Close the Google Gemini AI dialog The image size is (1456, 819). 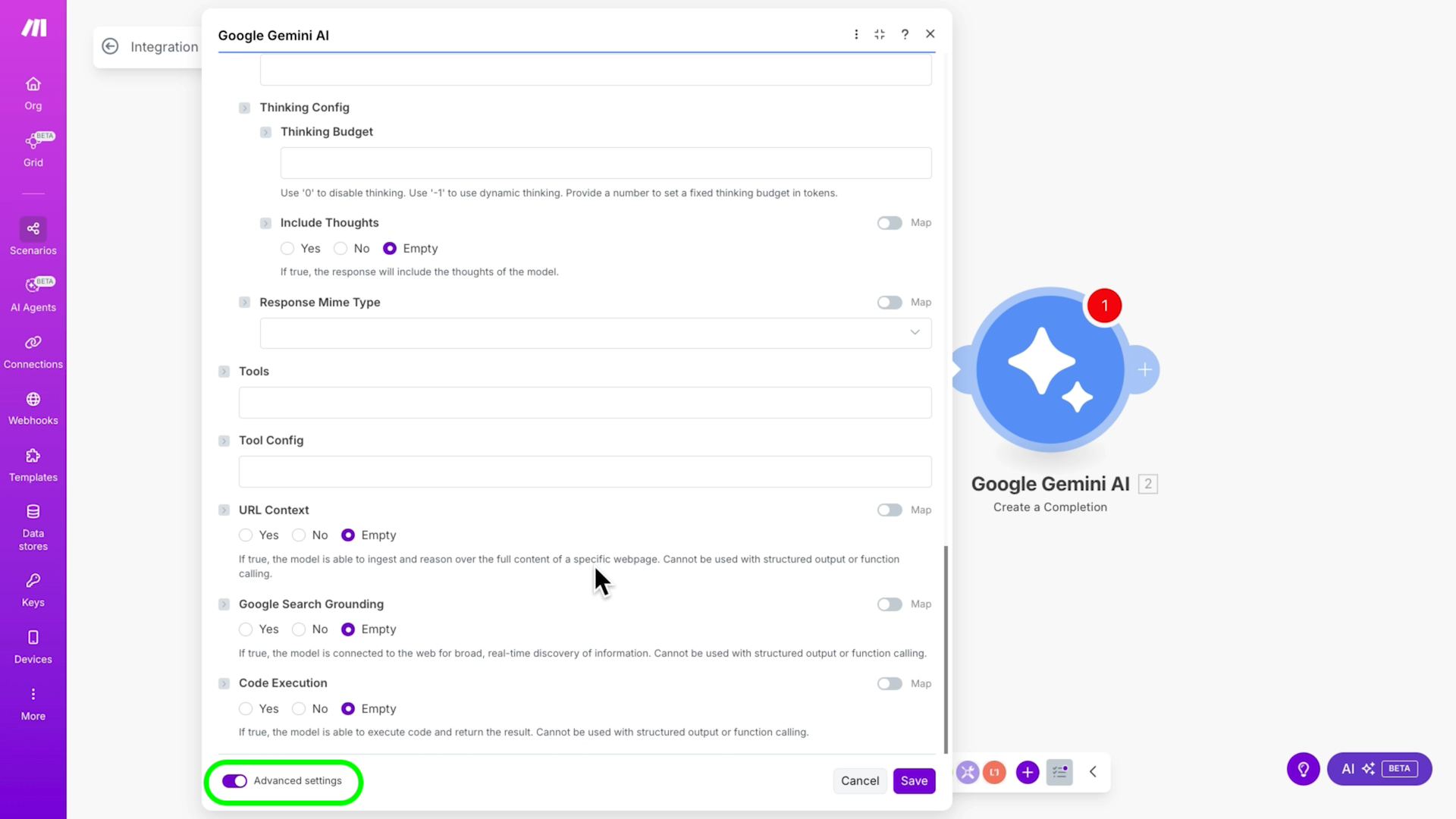pos(930,34)
